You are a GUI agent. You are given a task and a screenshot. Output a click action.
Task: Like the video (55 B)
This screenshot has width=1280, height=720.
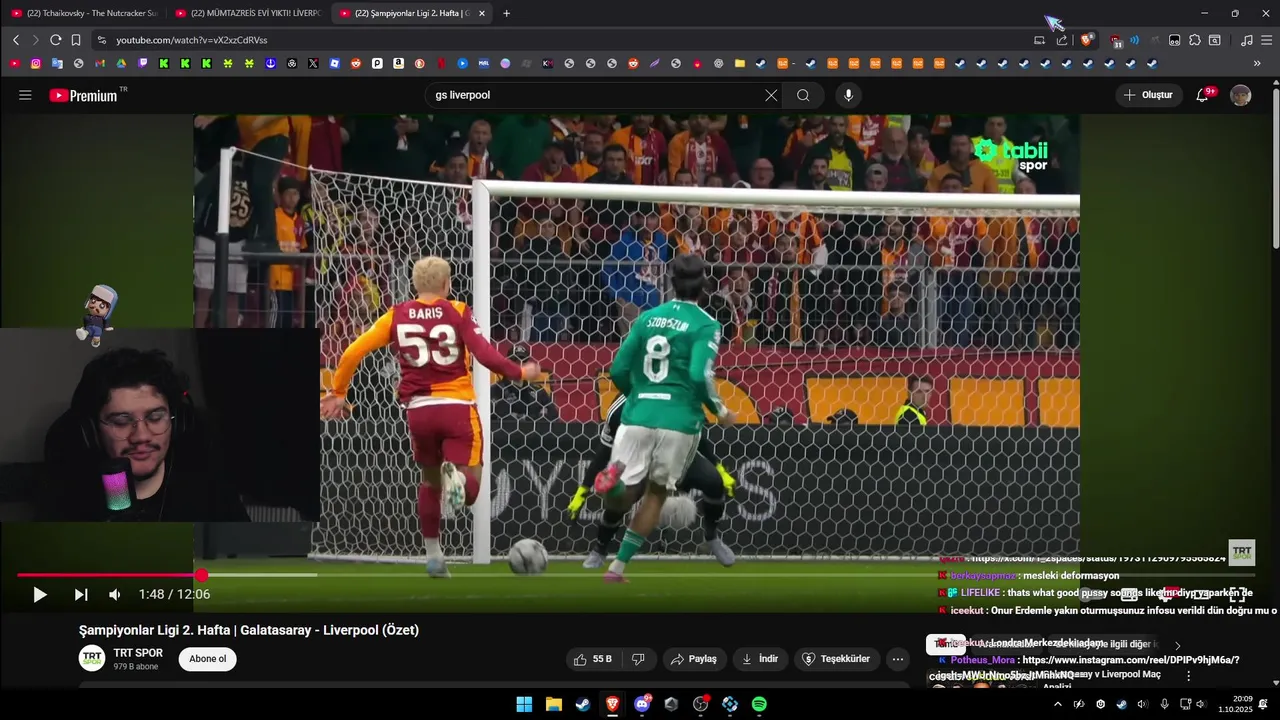592,659
